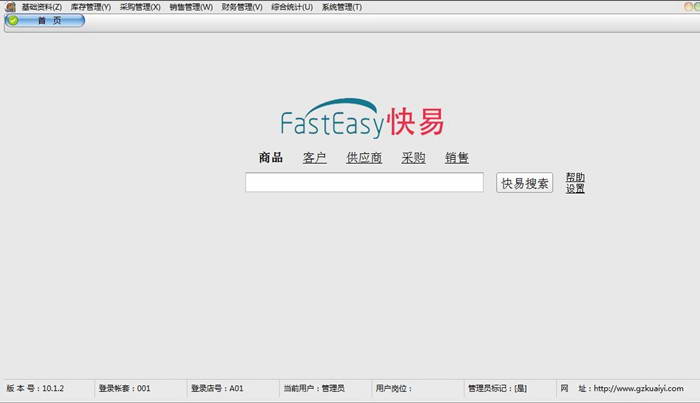Open the 库存管理(Y) menu
Image resolution: width=700 pixels, height=403 pixels.
pos(91,7)
